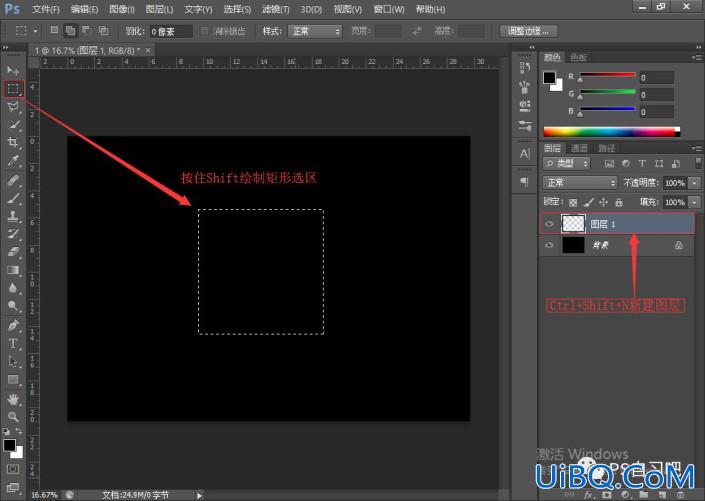Select the Blur tool
This screenshot has height=501, width=705.
coord(13,288)
